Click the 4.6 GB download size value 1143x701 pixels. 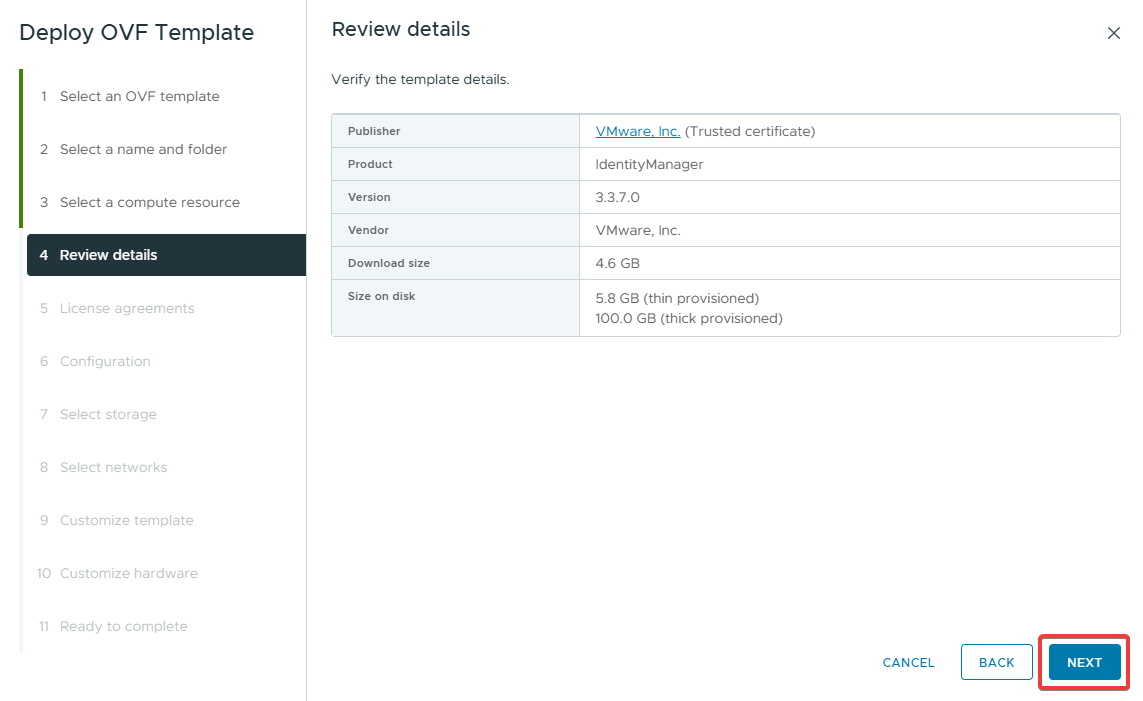617,263
